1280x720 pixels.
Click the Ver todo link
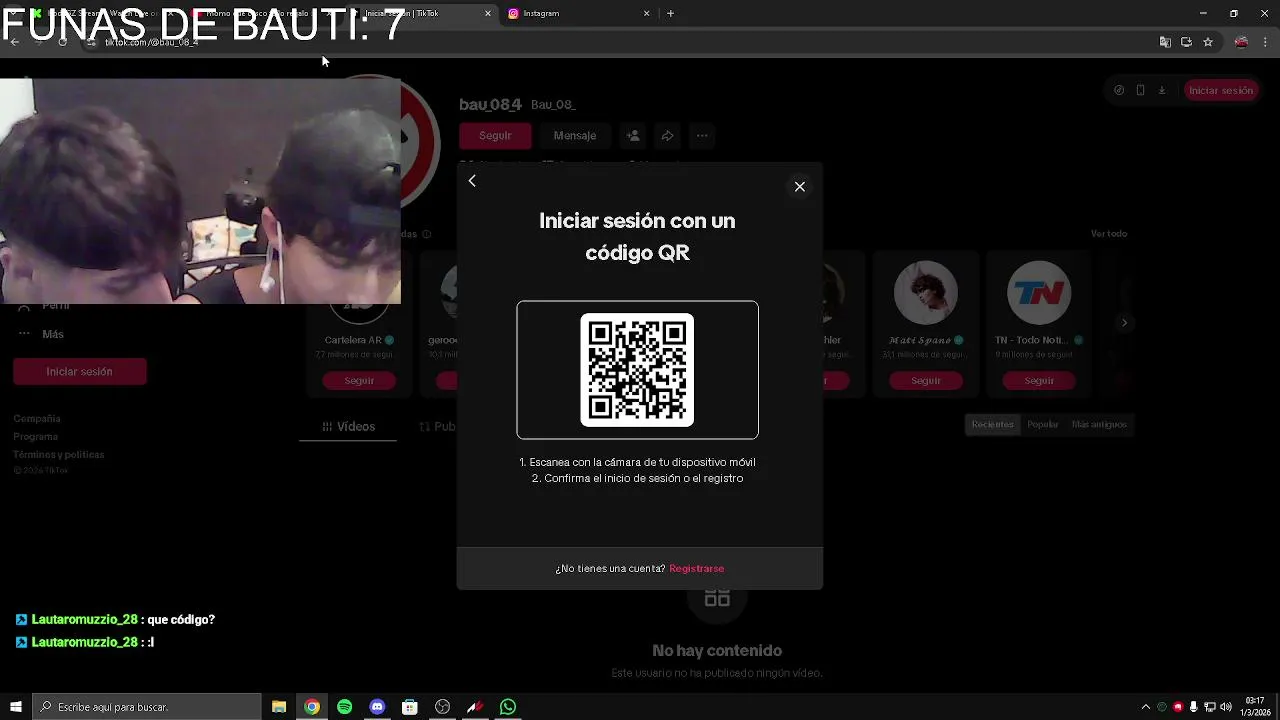(x=1109, y=234)
